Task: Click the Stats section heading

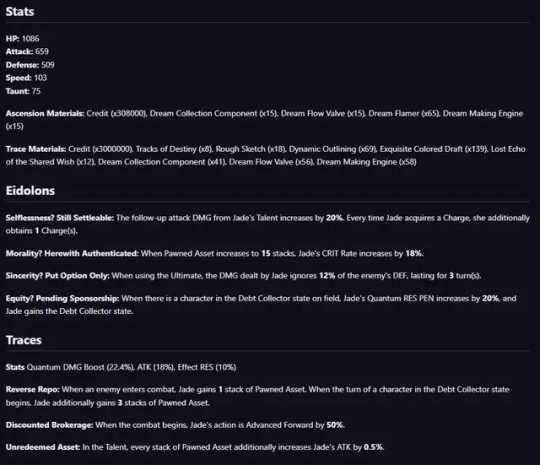Action: [x=20, y=12]
